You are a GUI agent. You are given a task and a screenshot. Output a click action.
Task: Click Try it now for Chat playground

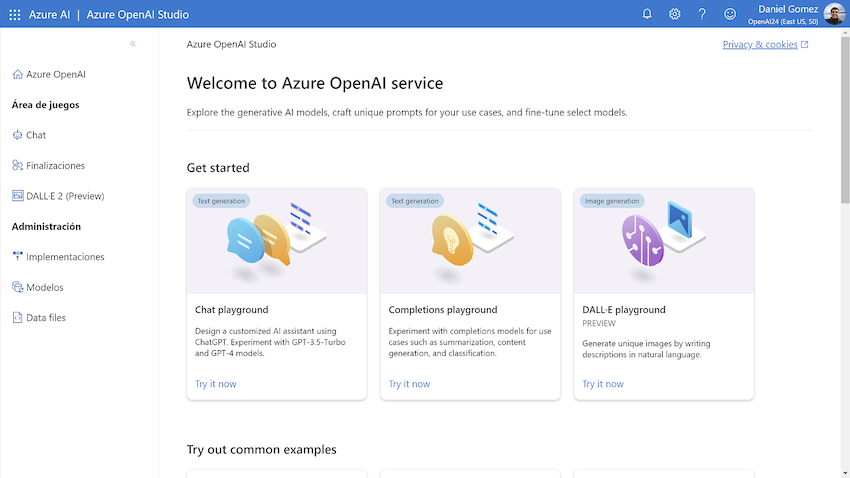[x=216, y=384]
